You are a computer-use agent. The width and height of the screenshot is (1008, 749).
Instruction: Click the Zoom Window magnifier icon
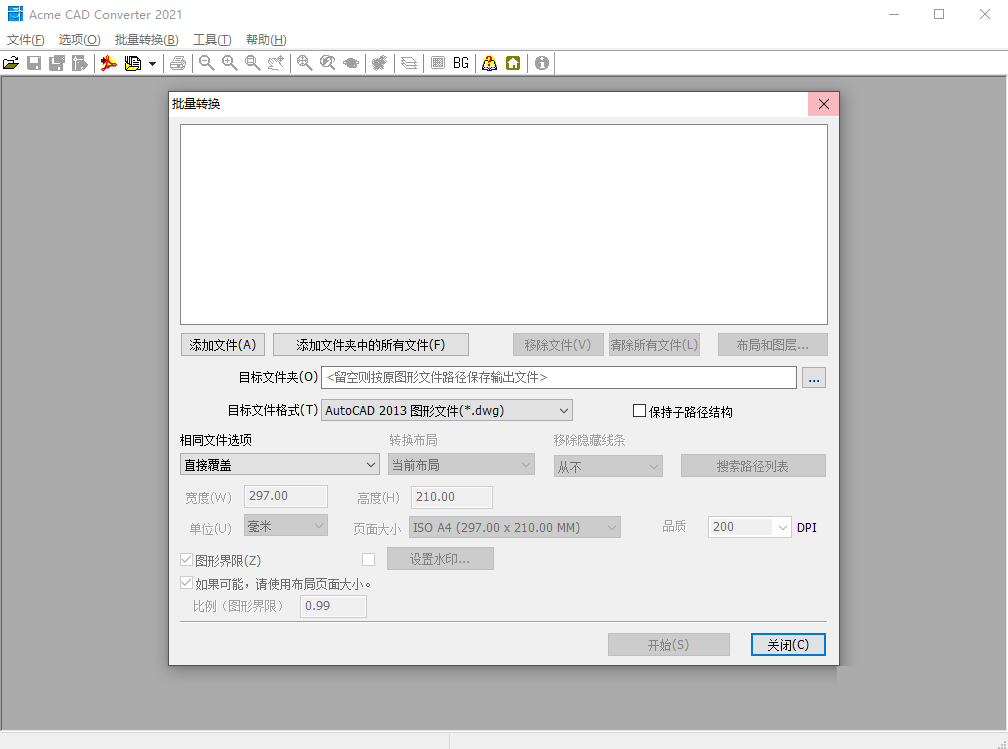click(253, 63)
